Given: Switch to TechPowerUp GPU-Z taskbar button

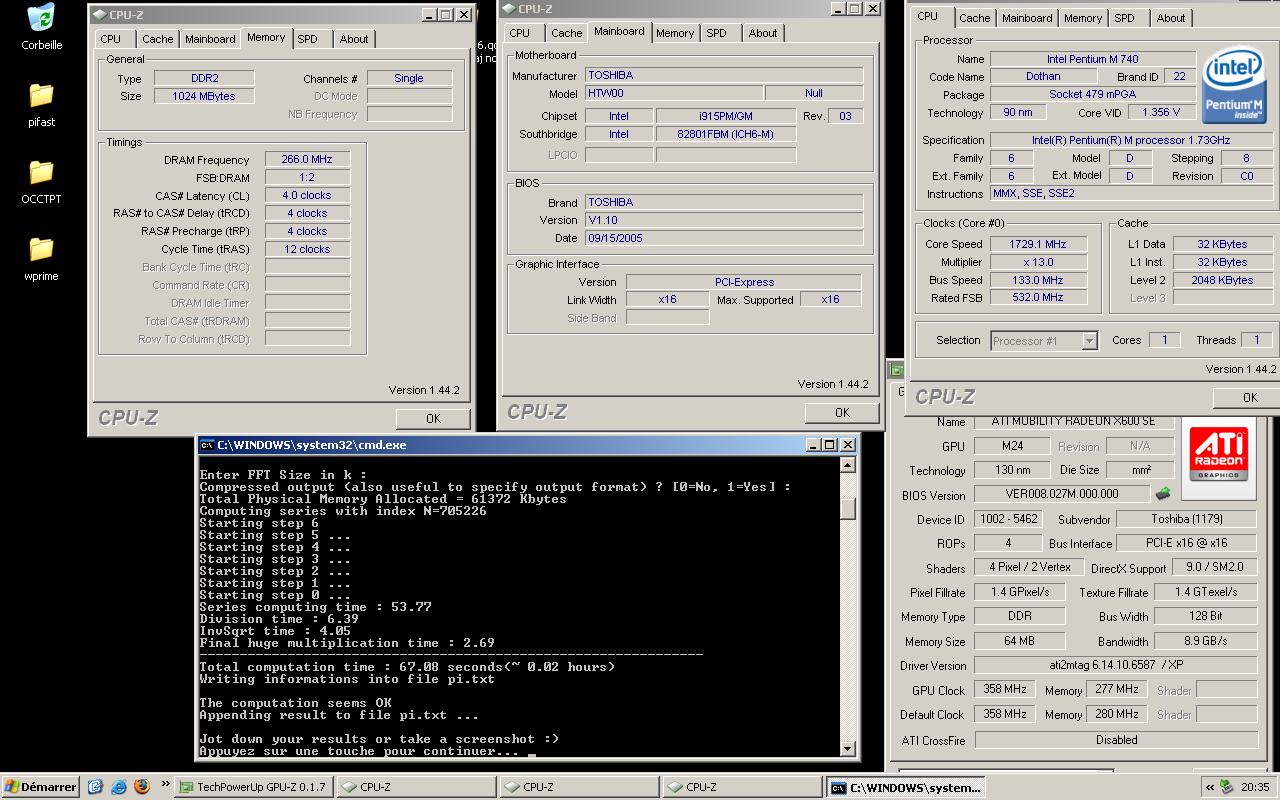Looking at the screenshot, I should (x=254, y=787).
